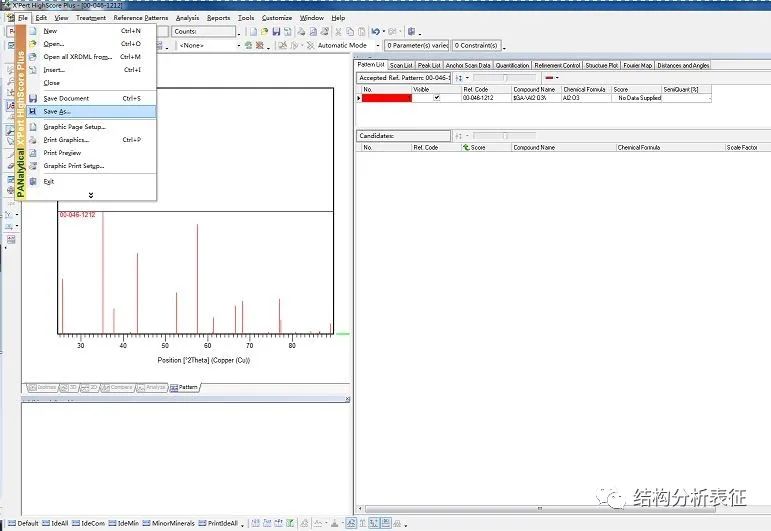Click the Scale Factor column header

[747, 148]
